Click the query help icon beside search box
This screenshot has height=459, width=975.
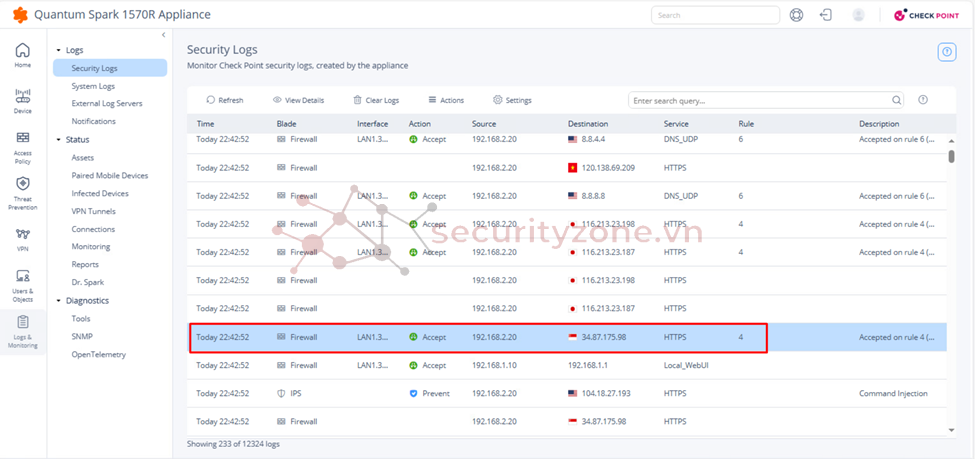pyautogui.click(x=923, y=100)
